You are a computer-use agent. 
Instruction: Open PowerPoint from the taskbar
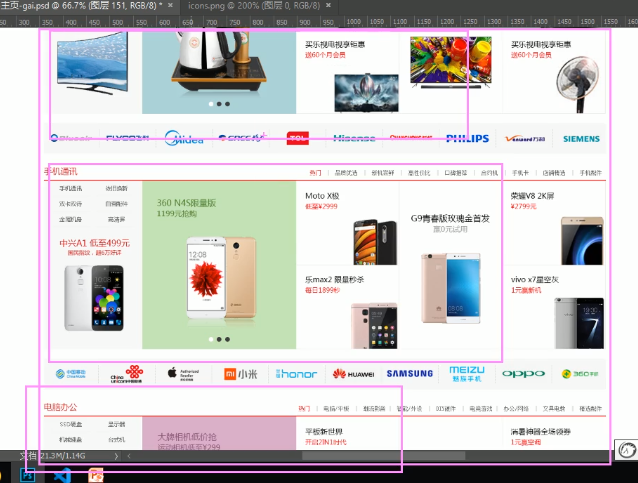pos(96,475)
